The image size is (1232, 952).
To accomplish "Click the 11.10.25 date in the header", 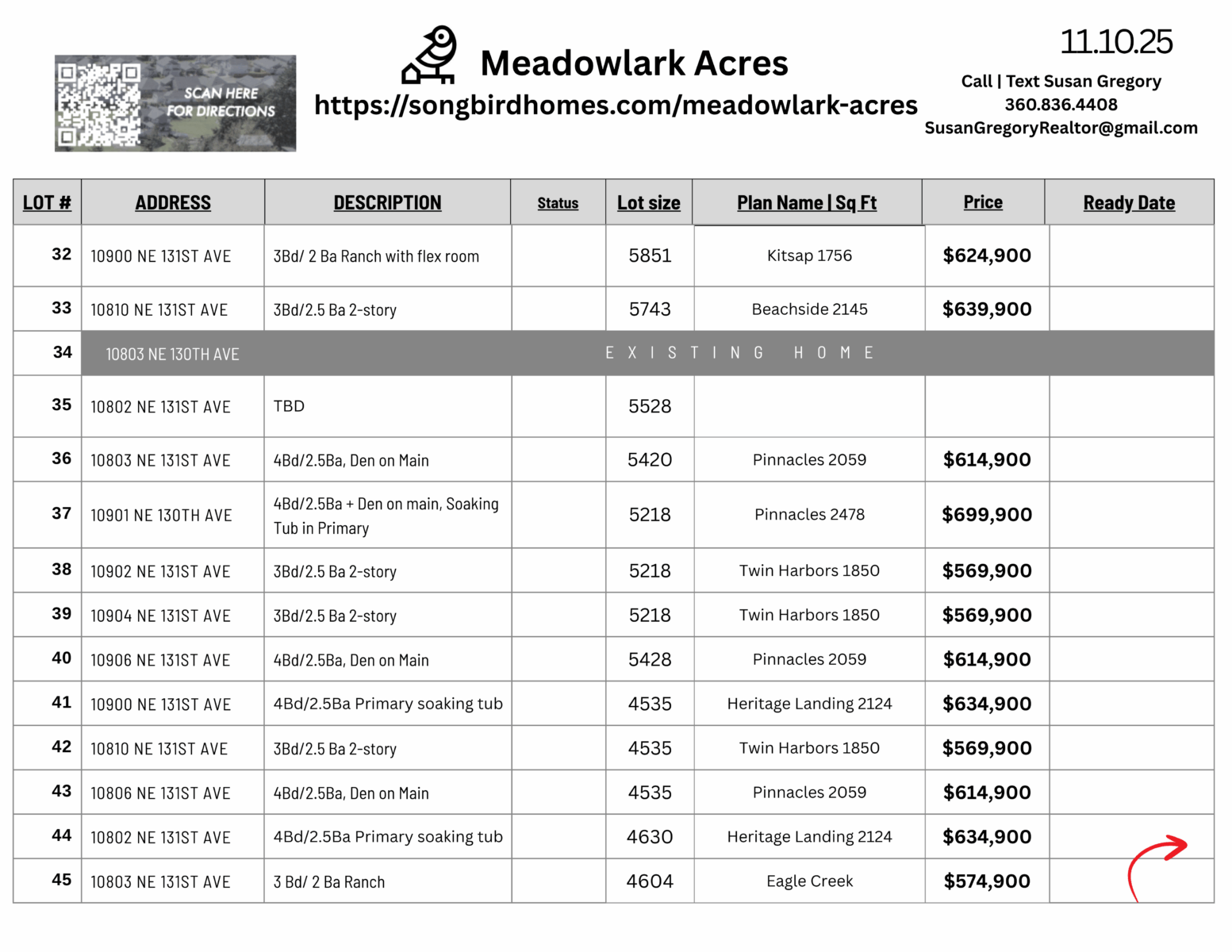I will pos(1116,42).
